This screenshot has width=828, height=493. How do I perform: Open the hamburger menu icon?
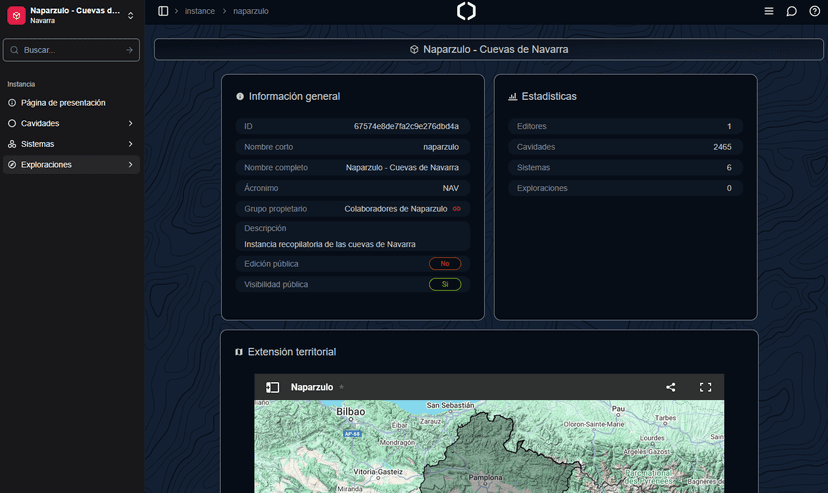769,11
